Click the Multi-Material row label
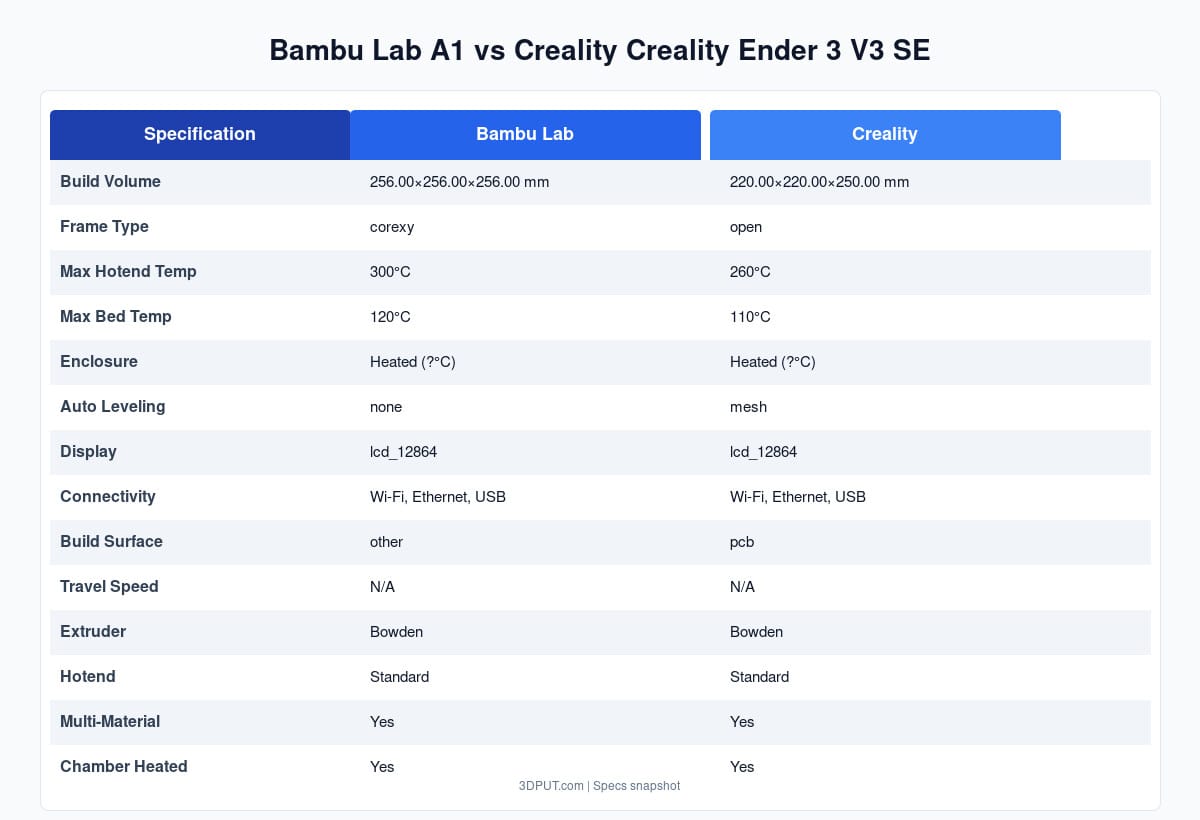This screenshot has height=820, width=1200. tap(110, 722)
